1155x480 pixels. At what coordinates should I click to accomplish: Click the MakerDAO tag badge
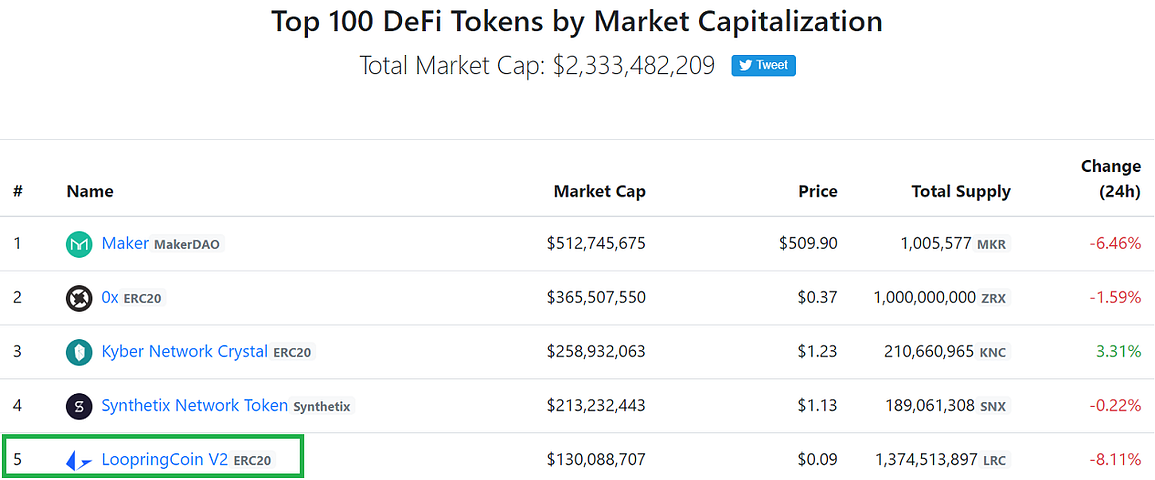tap(186, 244)
